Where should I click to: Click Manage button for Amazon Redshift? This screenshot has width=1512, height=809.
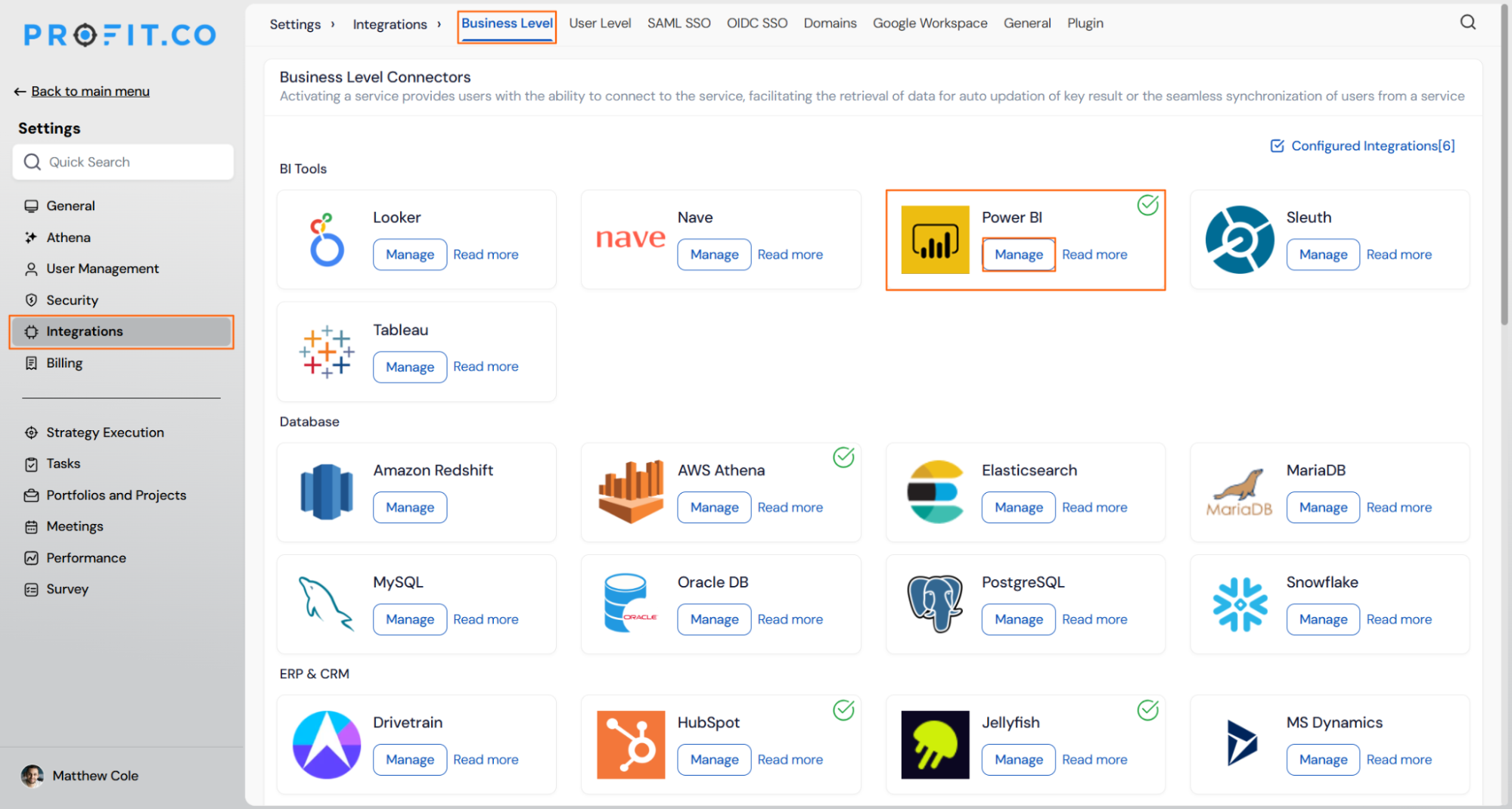point(410,507)
